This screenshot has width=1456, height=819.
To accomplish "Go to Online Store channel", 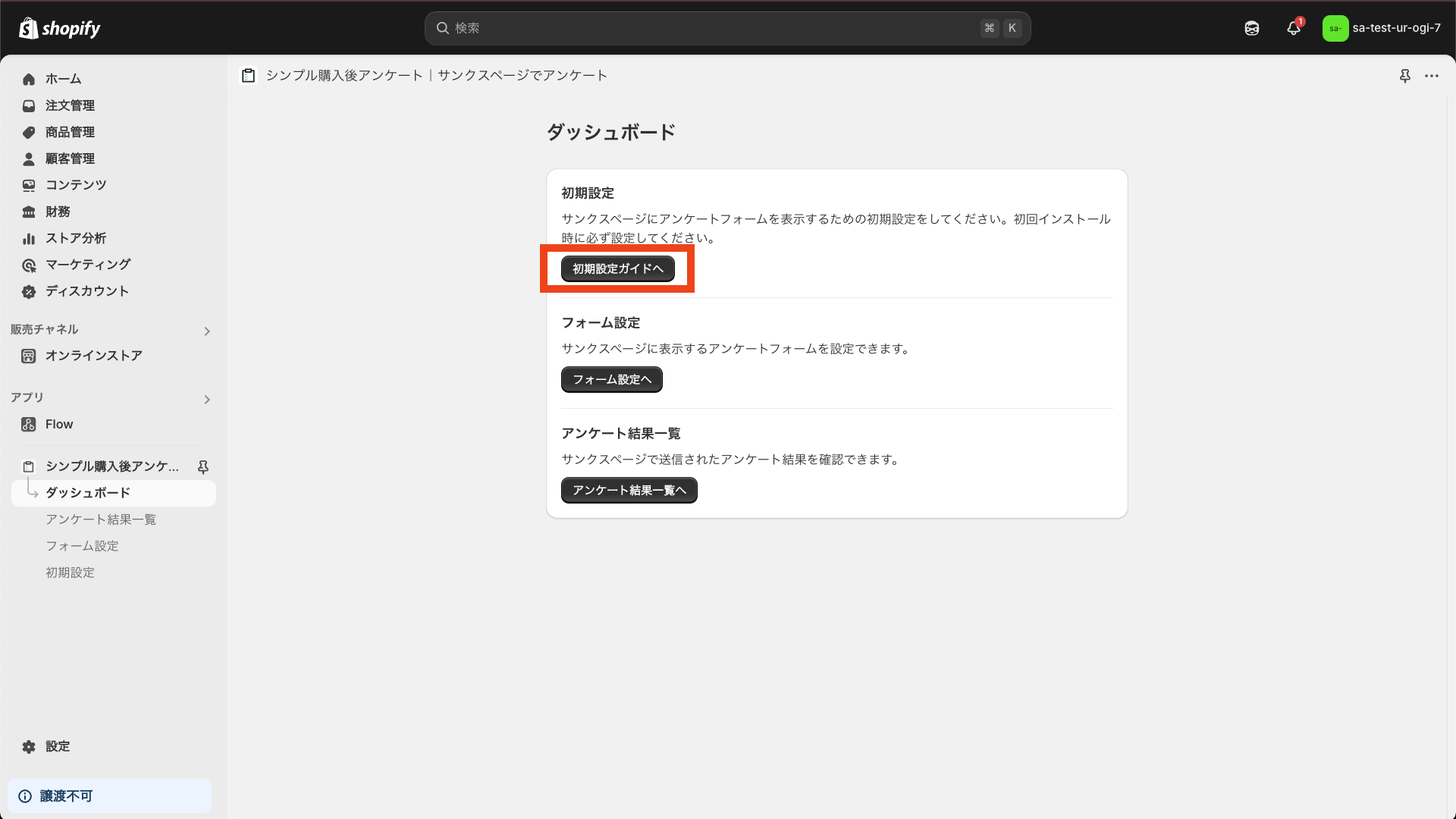I will pos(93,356).
